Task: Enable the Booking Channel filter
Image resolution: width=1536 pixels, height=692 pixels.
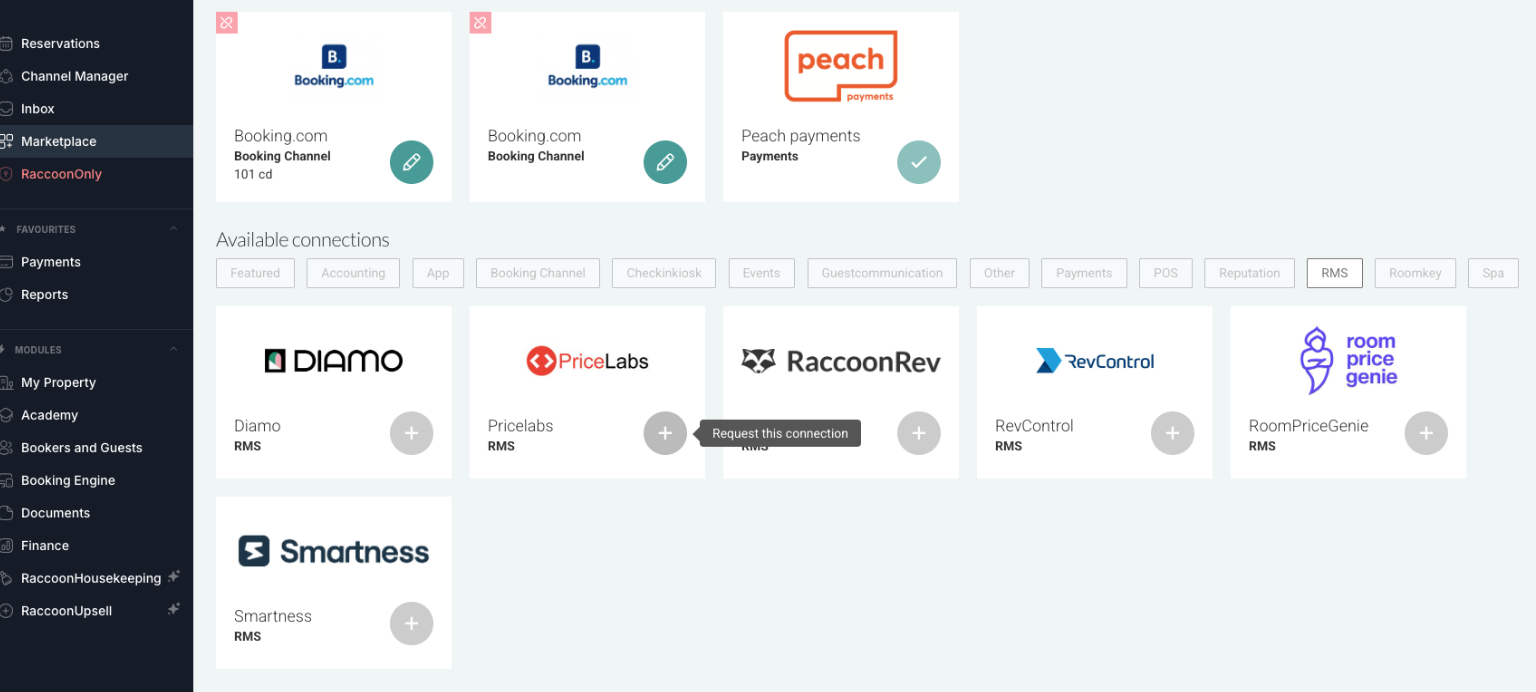Action: 537,273
